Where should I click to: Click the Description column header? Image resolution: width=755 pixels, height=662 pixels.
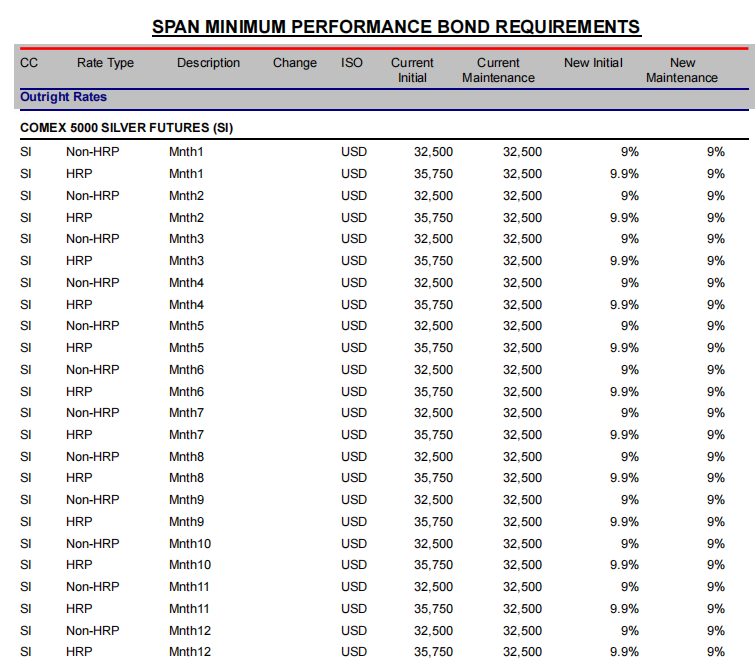tap(208, 63)
